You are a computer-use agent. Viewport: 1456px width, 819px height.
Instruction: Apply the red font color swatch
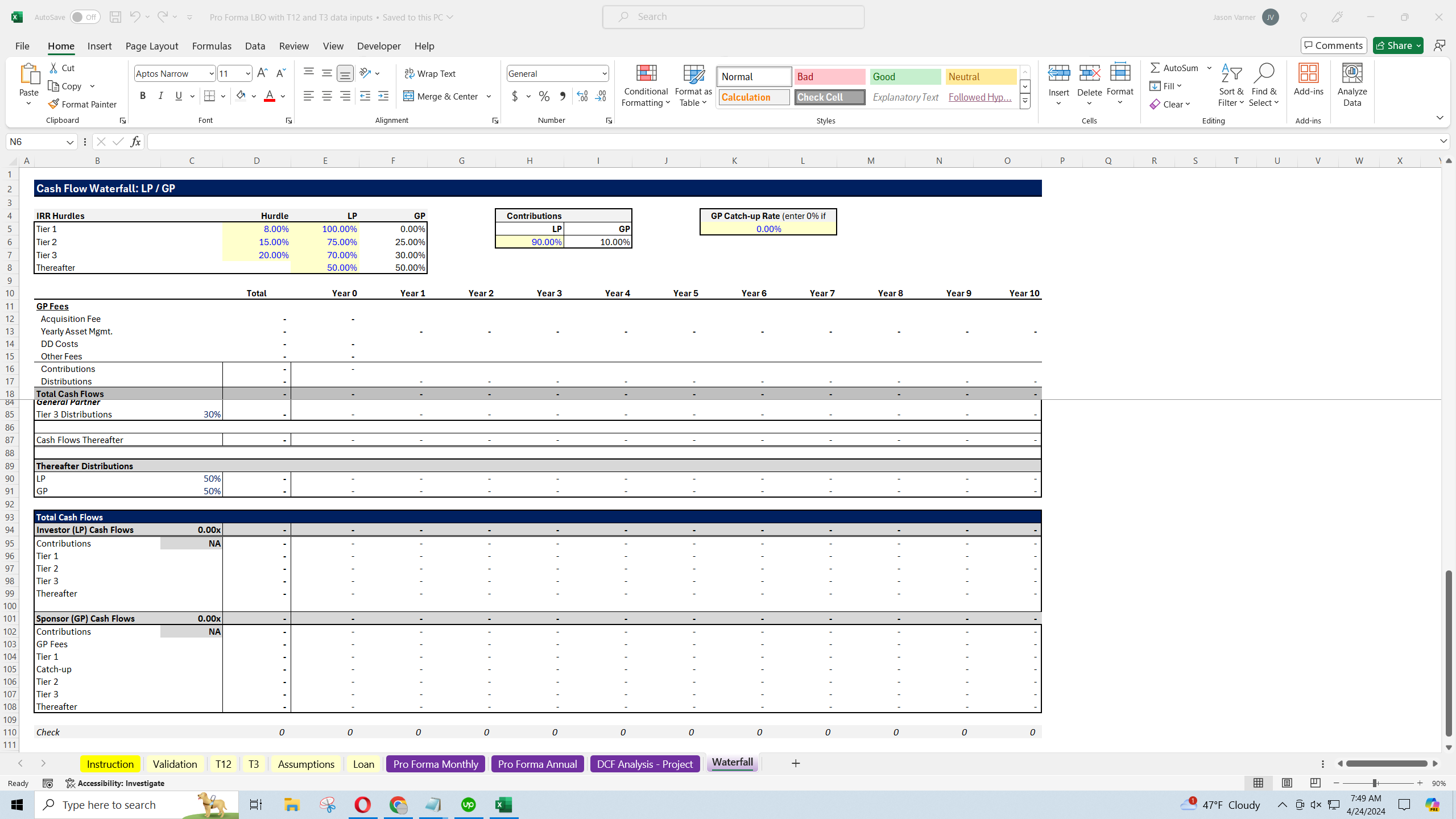click(x=270, y=96)
